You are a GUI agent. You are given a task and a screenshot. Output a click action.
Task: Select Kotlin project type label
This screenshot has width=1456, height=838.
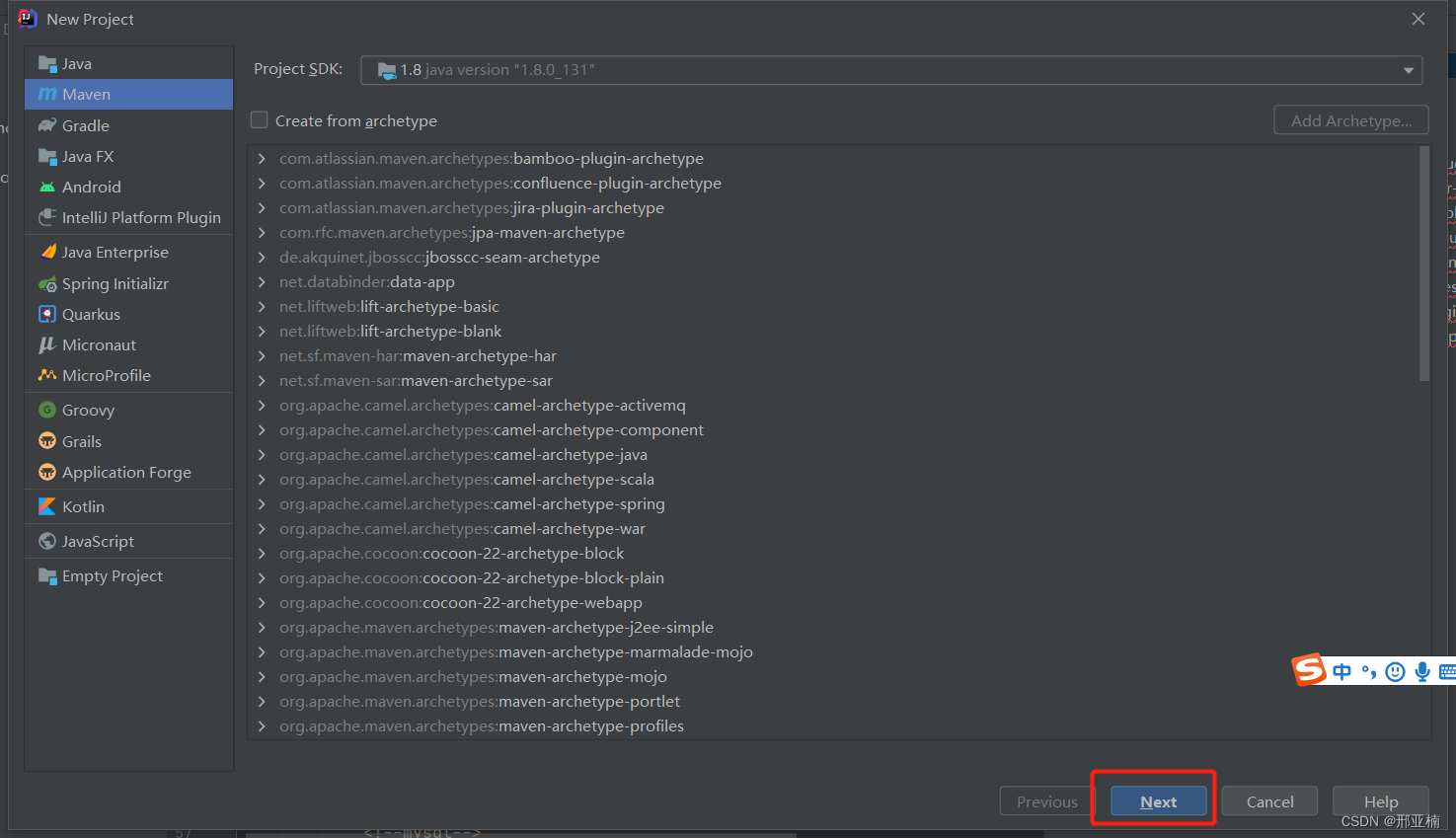pyautogui.click(x=83, y=507)
